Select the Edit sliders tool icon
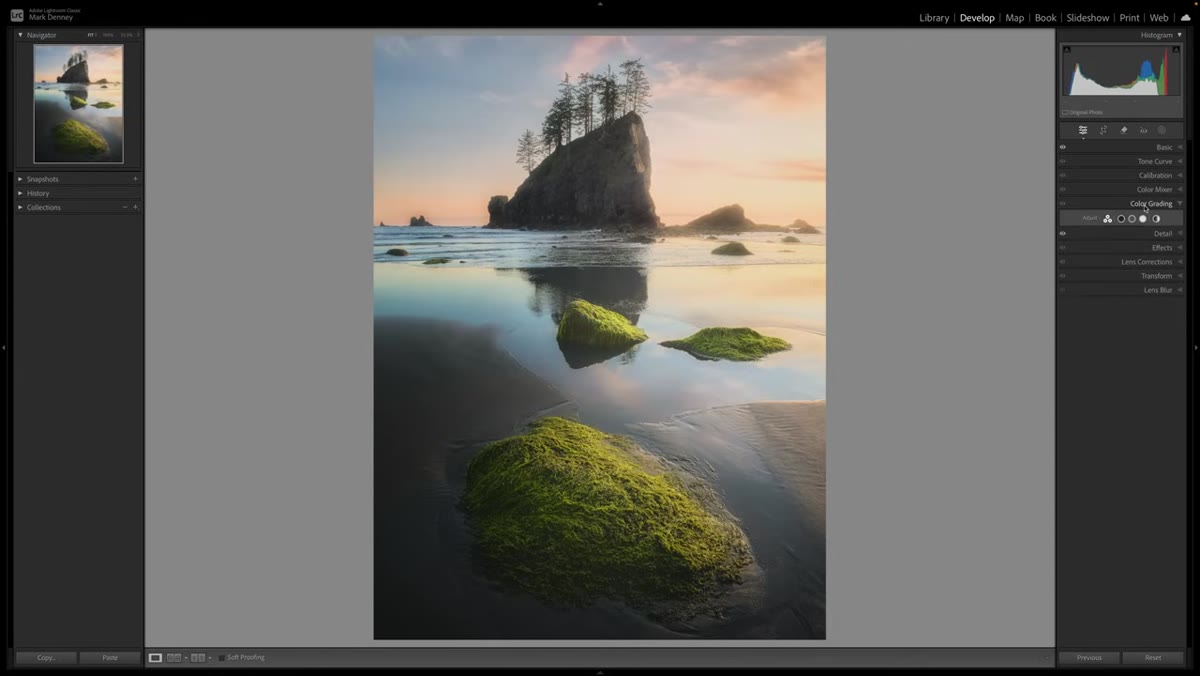The width and height of the screenshot is (1200, 676). pyautogui.click(x=1083, y=130)
